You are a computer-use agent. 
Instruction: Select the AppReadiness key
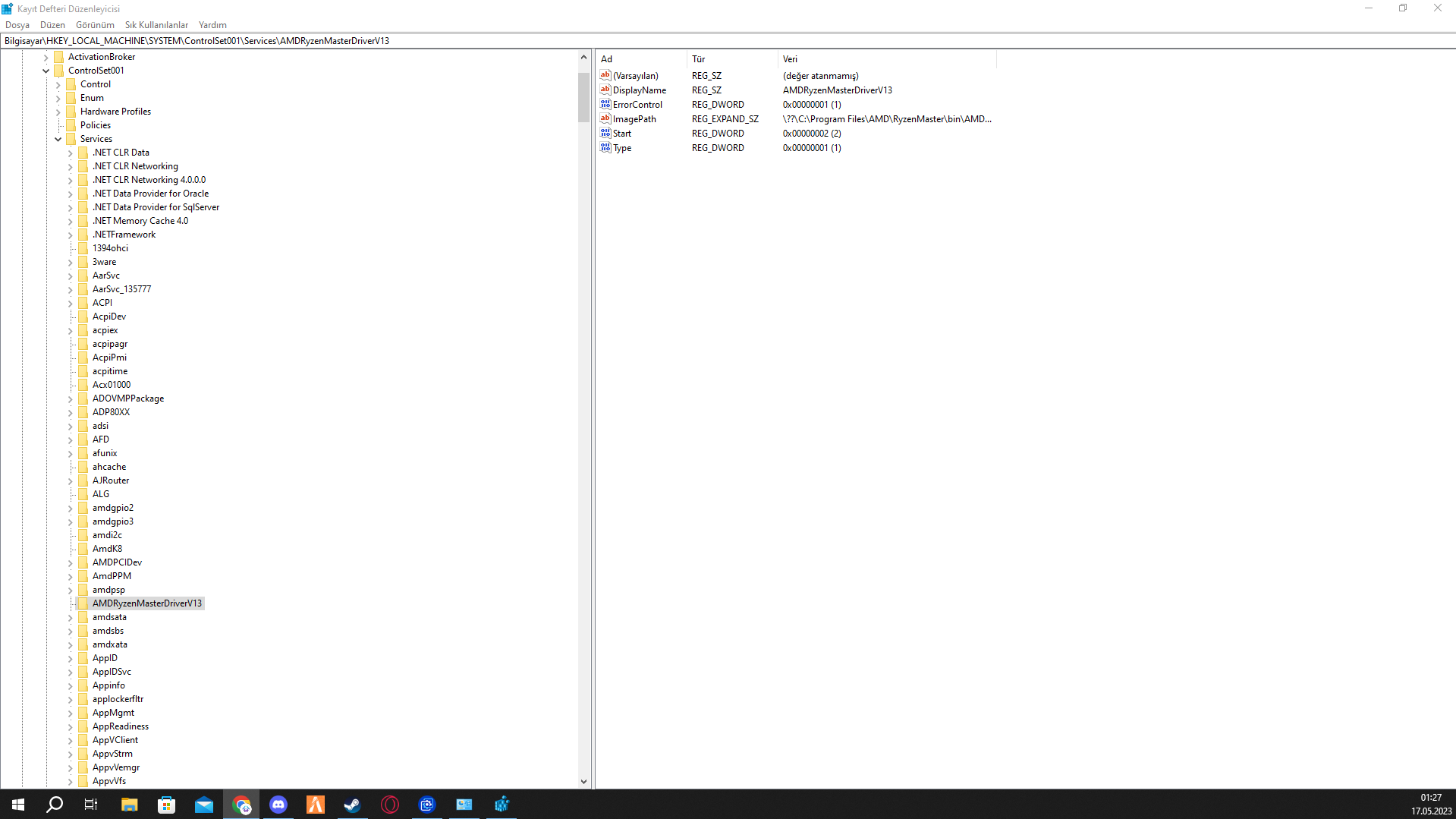tap(121, 726)
